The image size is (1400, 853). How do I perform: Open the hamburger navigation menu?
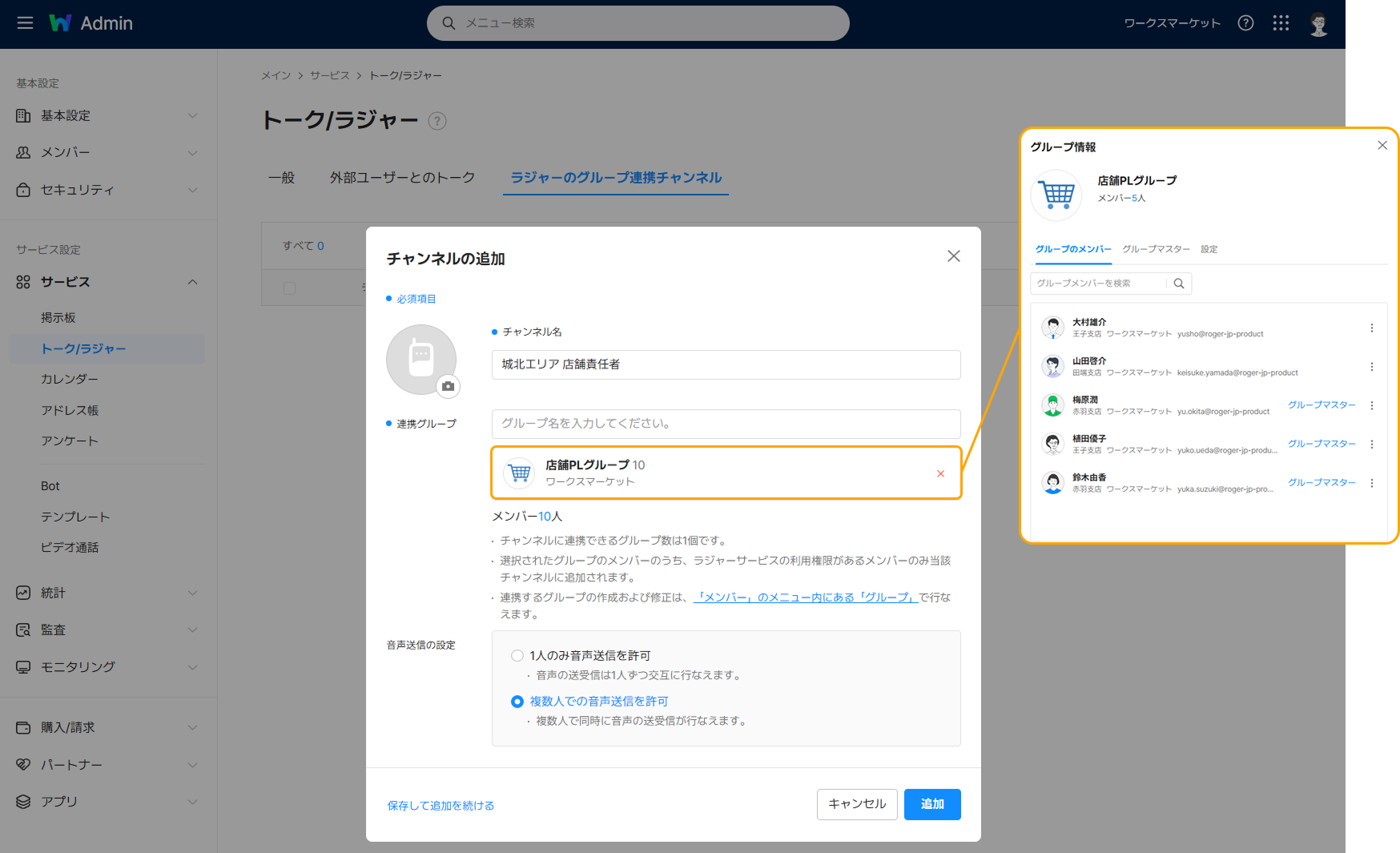pyautogui.click(x=25, y=23)
